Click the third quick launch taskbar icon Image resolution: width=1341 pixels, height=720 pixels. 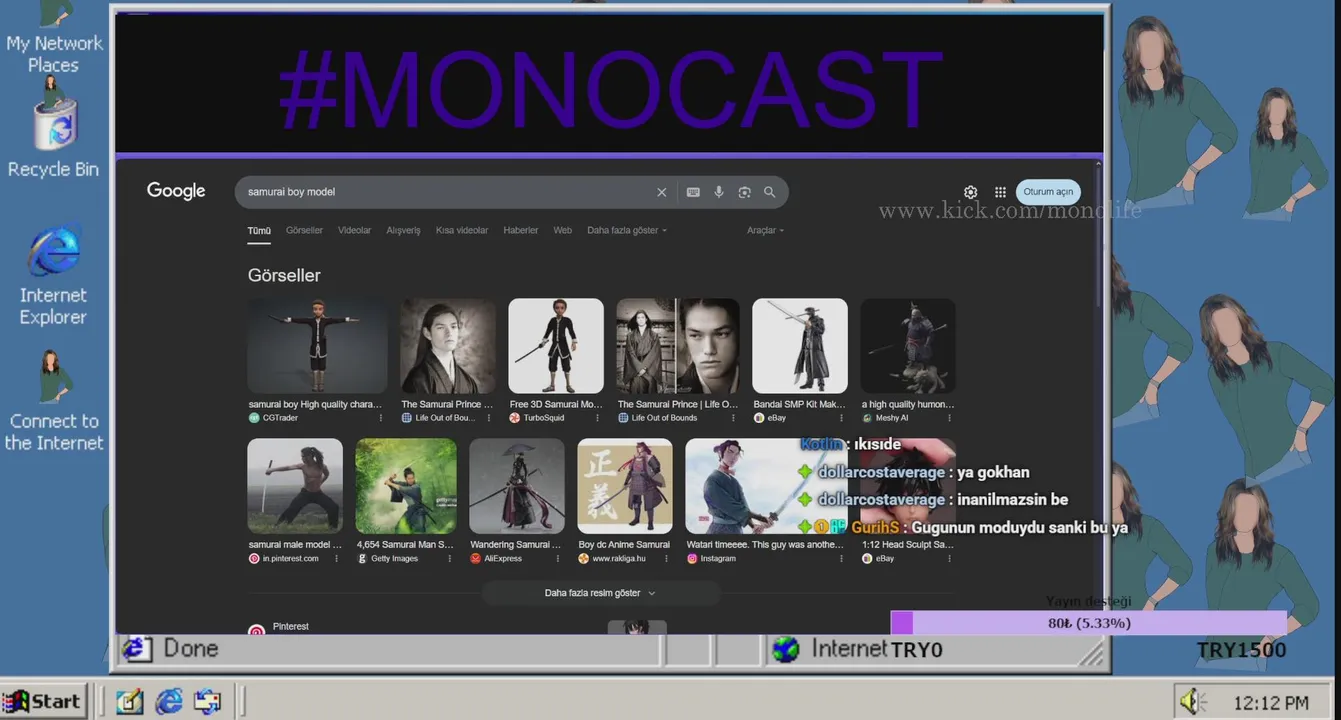207,702
